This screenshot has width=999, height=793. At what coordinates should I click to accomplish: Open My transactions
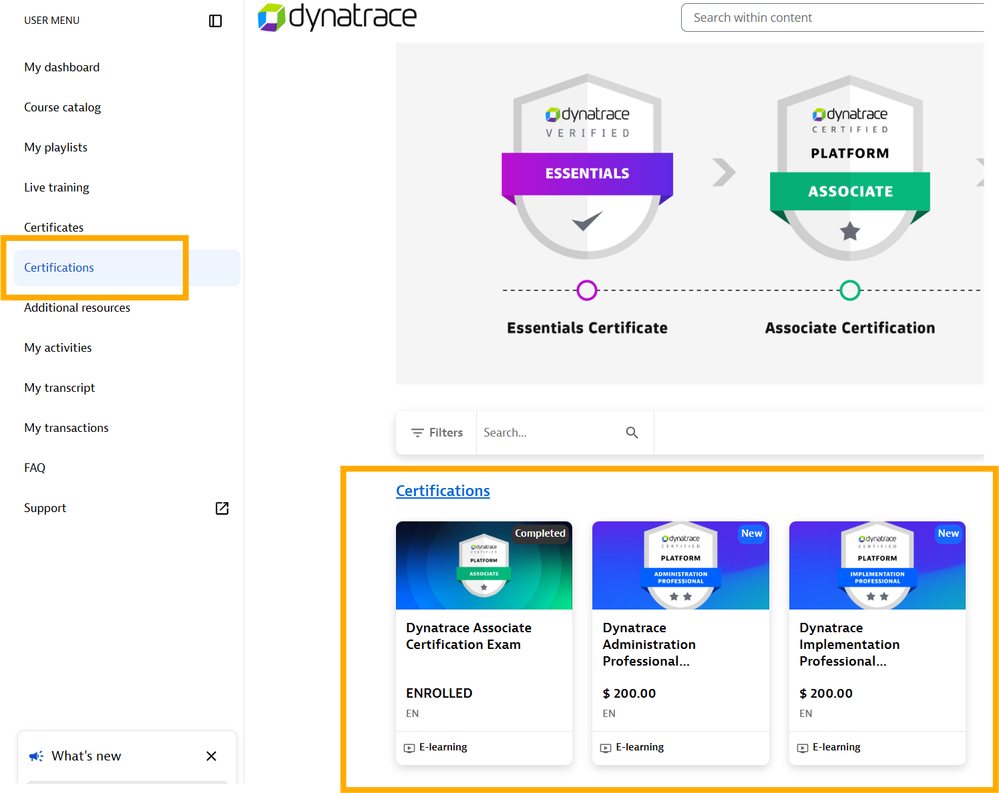tap(66, 428)
